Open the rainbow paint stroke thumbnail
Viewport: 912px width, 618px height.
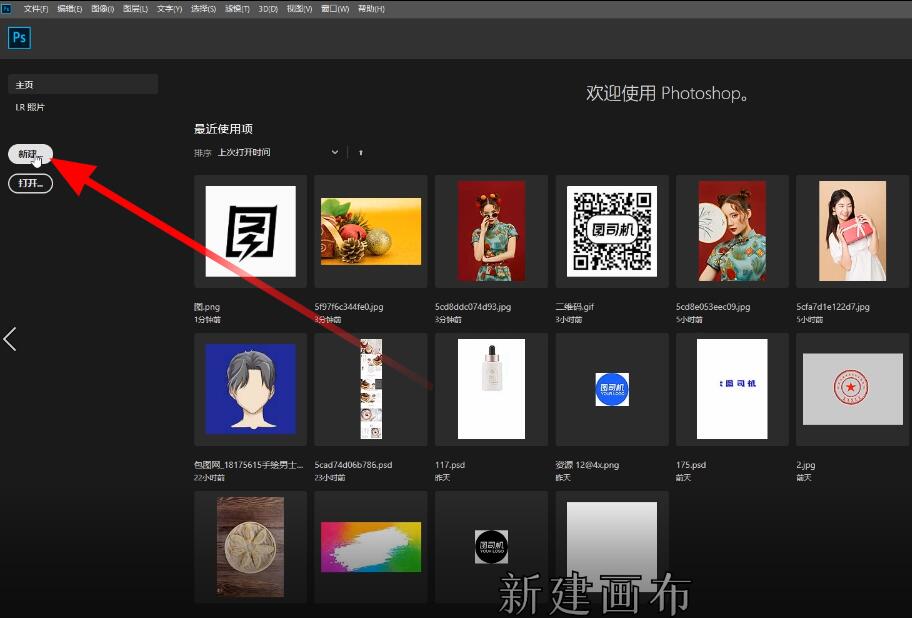pyautogui.click(x=370, y=546)
